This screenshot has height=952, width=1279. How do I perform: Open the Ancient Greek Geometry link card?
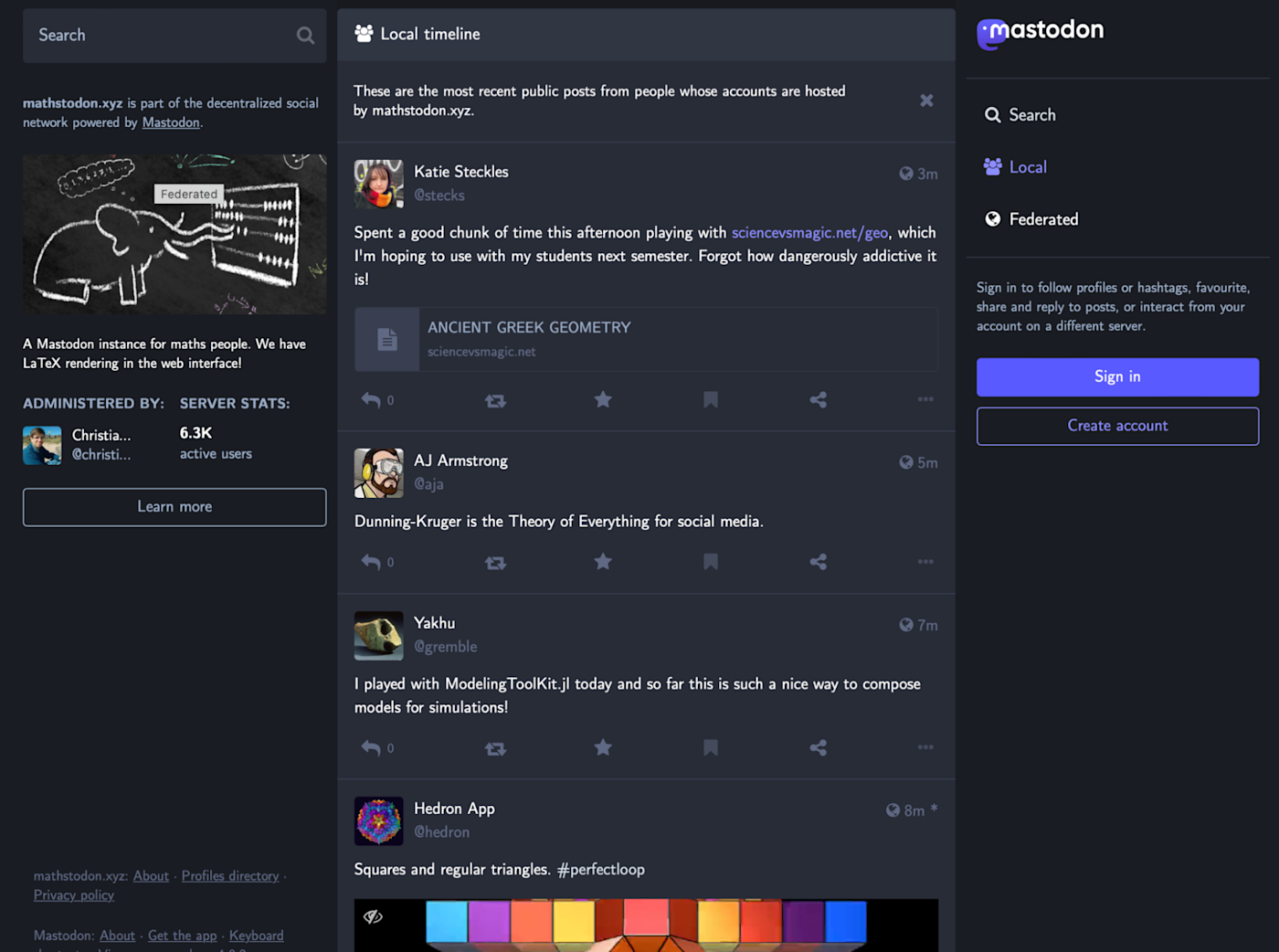(x=646, y=340)
